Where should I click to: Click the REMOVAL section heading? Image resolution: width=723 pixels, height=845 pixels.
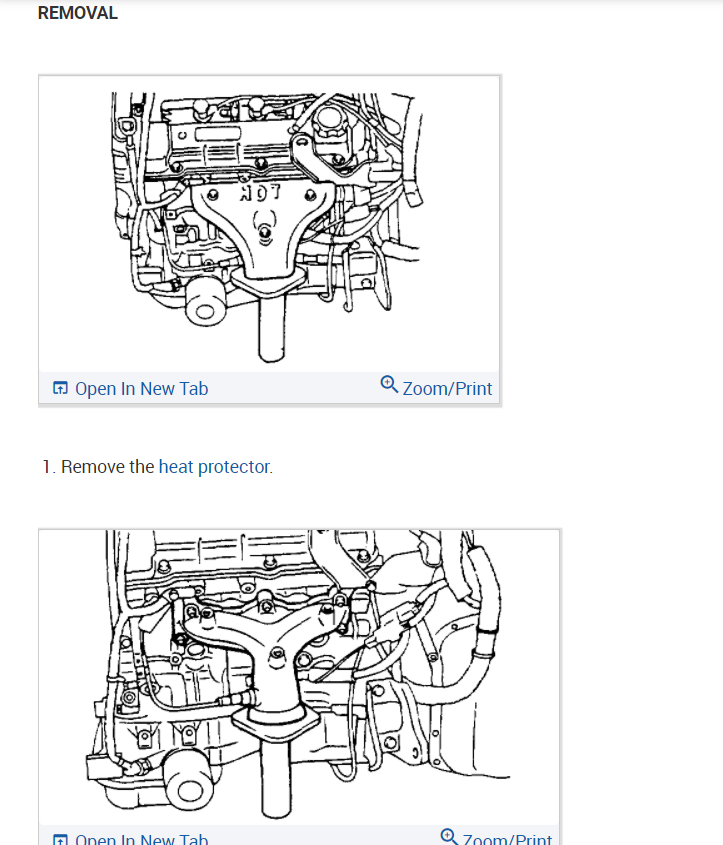(x=78, y=13)
